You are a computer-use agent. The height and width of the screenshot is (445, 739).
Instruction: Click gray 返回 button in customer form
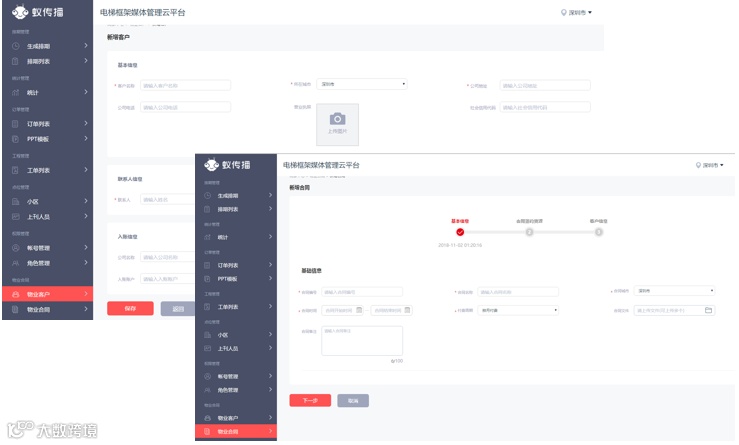pyautogui.click(x=178, y=309)
